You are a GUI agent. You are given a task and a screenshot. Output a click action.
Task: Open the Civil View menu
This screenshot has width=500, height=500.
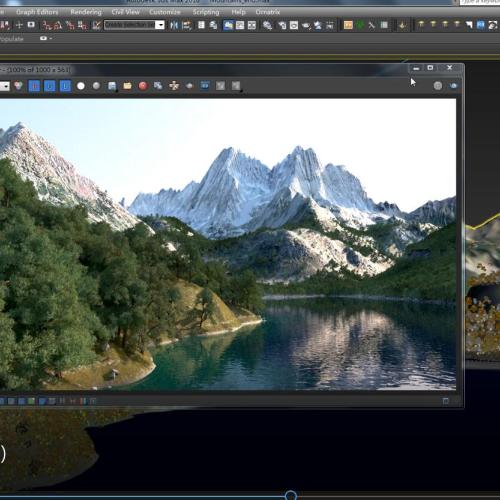tap(125, 12)
